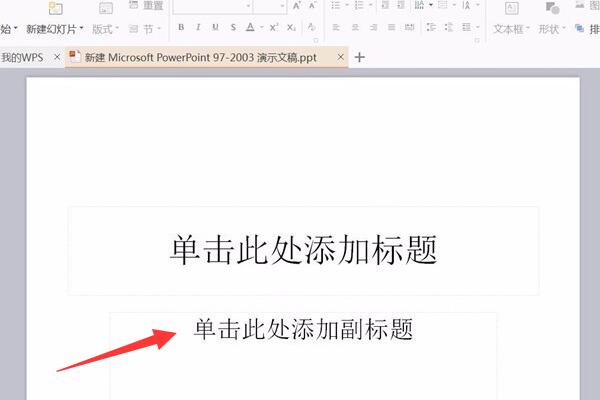Align text right
Viewport: 600px width, 400px height.
[373, 27]
